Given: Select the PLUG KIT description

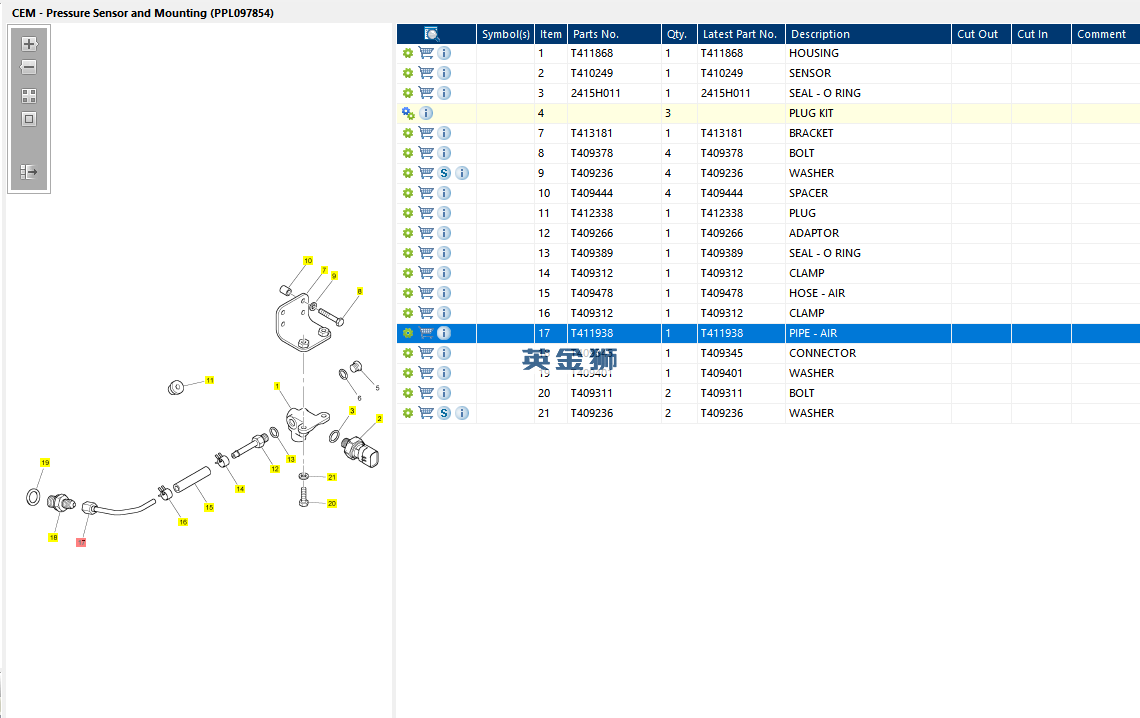Looking at the screenshot, I should tap(868, 113).
